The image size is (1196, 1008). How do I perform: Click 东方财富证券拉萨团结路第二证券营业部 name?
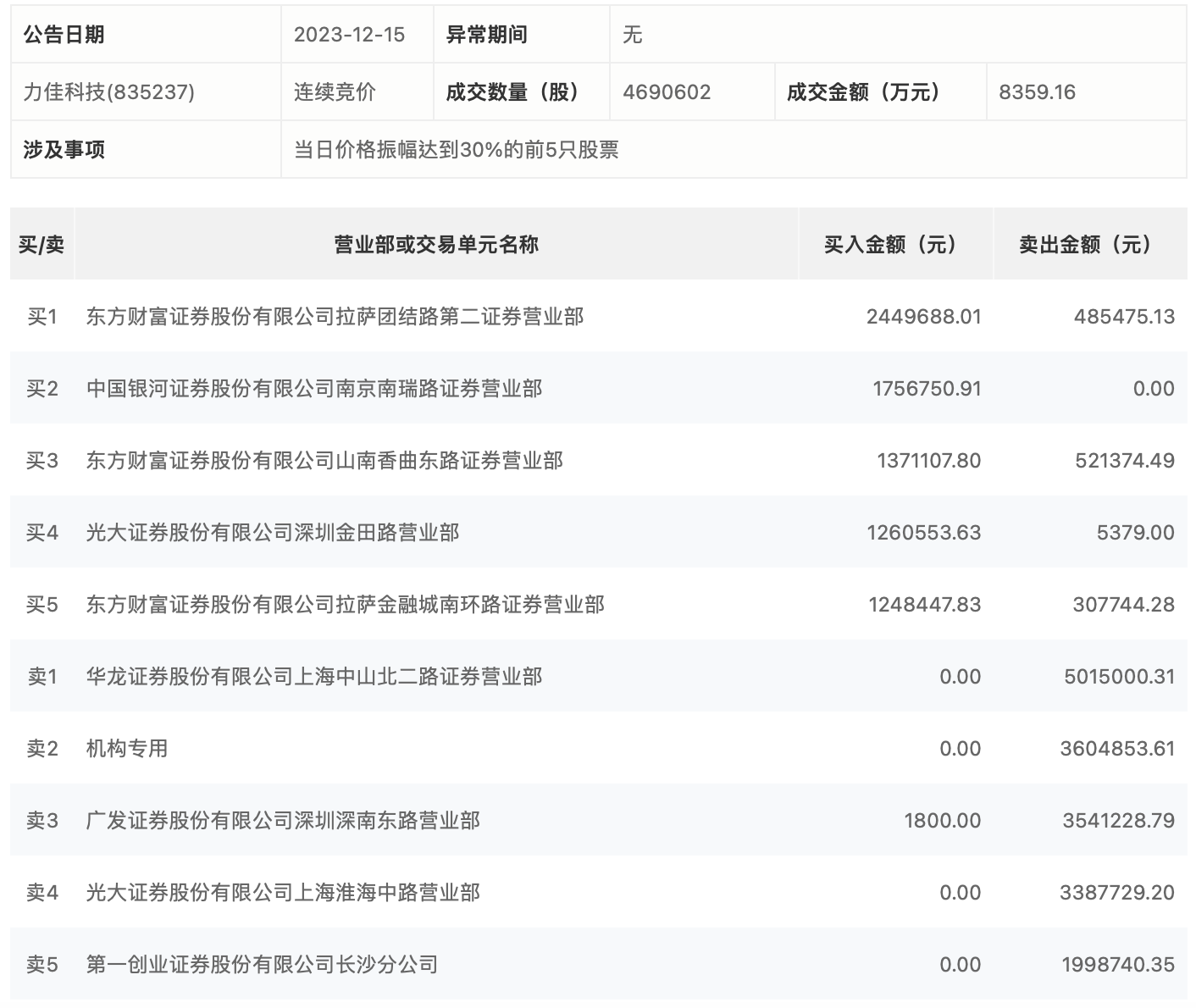335,317
